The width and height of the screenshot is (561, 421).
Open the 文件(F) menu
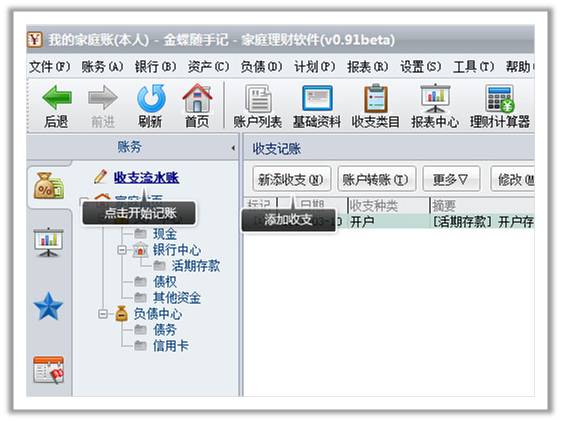pos(49,67)
